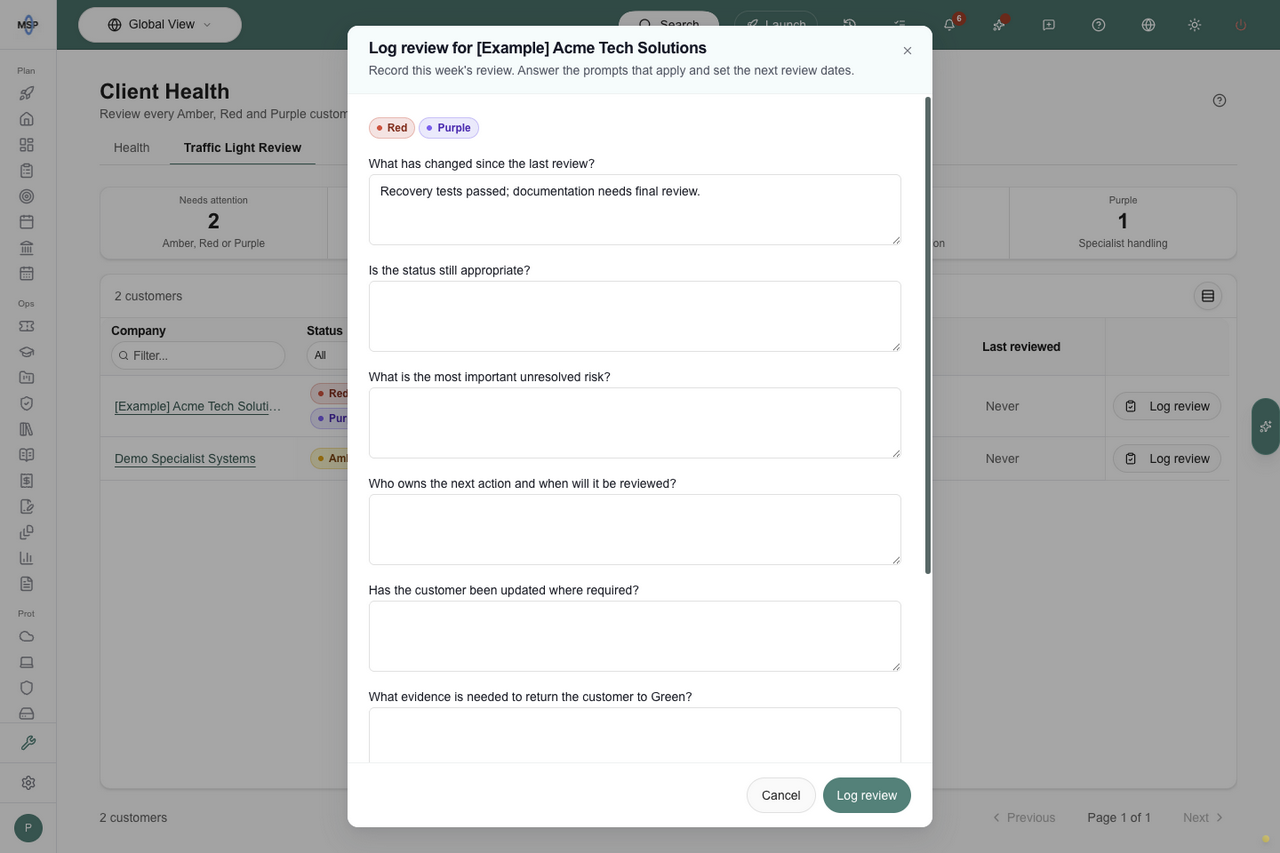Open the history clock icon in header
Image resolution: width=1280 pixels, height=853 pixels.
(x=850, y=24)
